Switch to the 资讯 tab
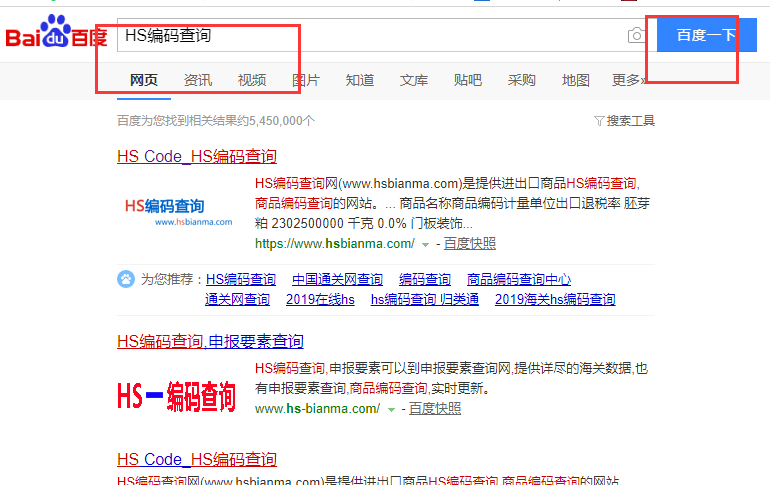The width and height of the screenshot is (770, 485). [197, 80]
